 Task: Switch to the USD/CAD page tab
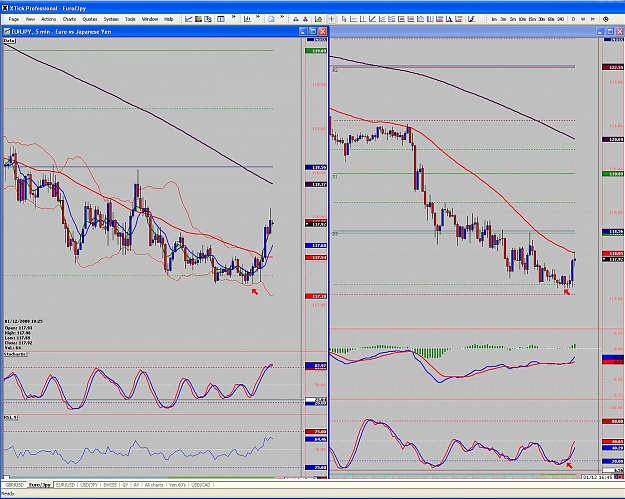[200, 485]
